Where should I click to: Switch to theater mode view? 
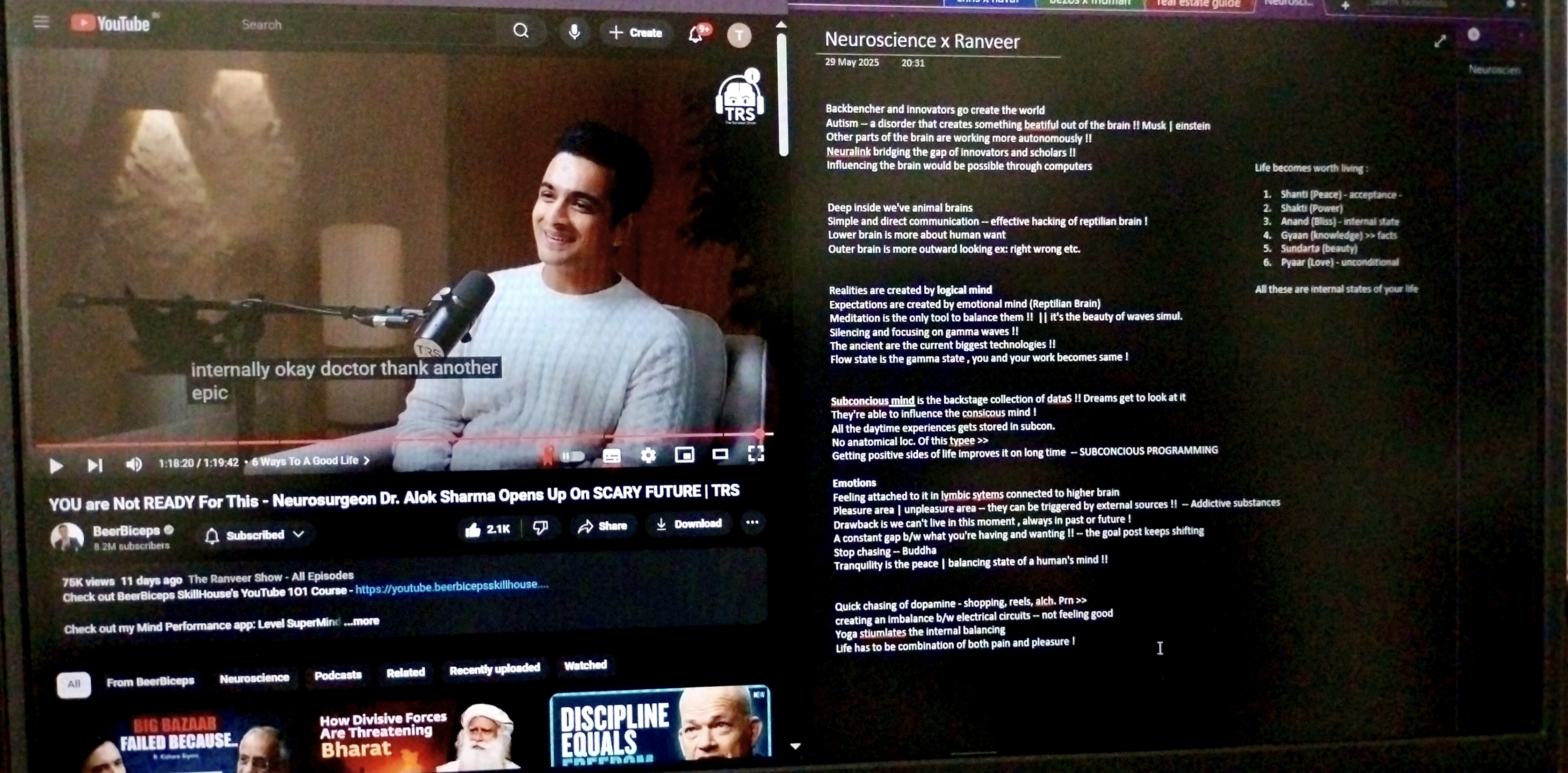click(720, 454)
